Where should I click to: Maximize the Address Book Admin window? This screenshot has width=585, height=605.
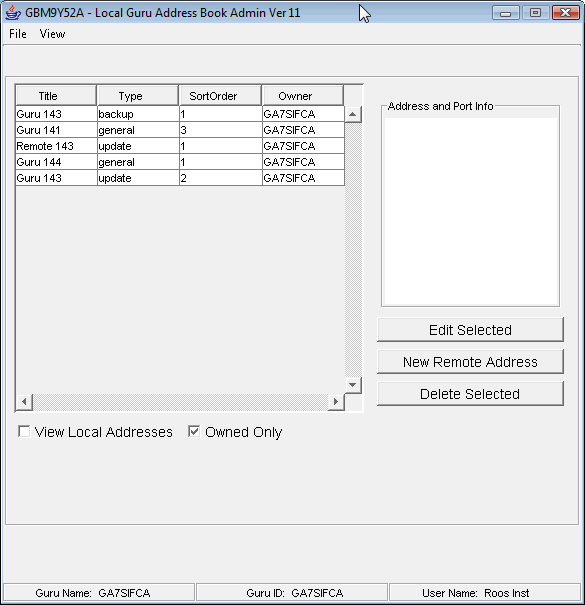click(535, 13)
